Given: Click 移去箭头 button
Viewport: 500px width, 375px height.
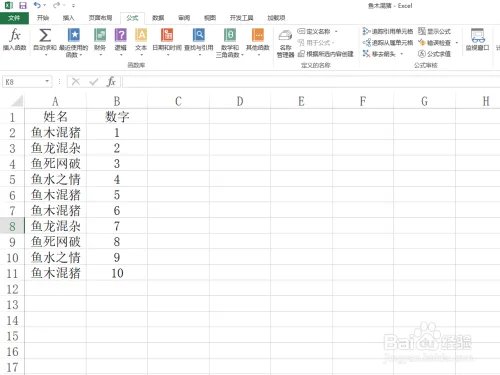Looking at the screenshot, I should (379, 54).
